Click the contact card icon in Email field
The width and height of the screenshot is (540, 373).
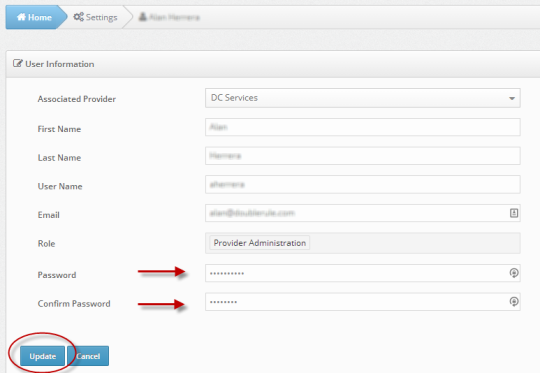click(514, 213)
